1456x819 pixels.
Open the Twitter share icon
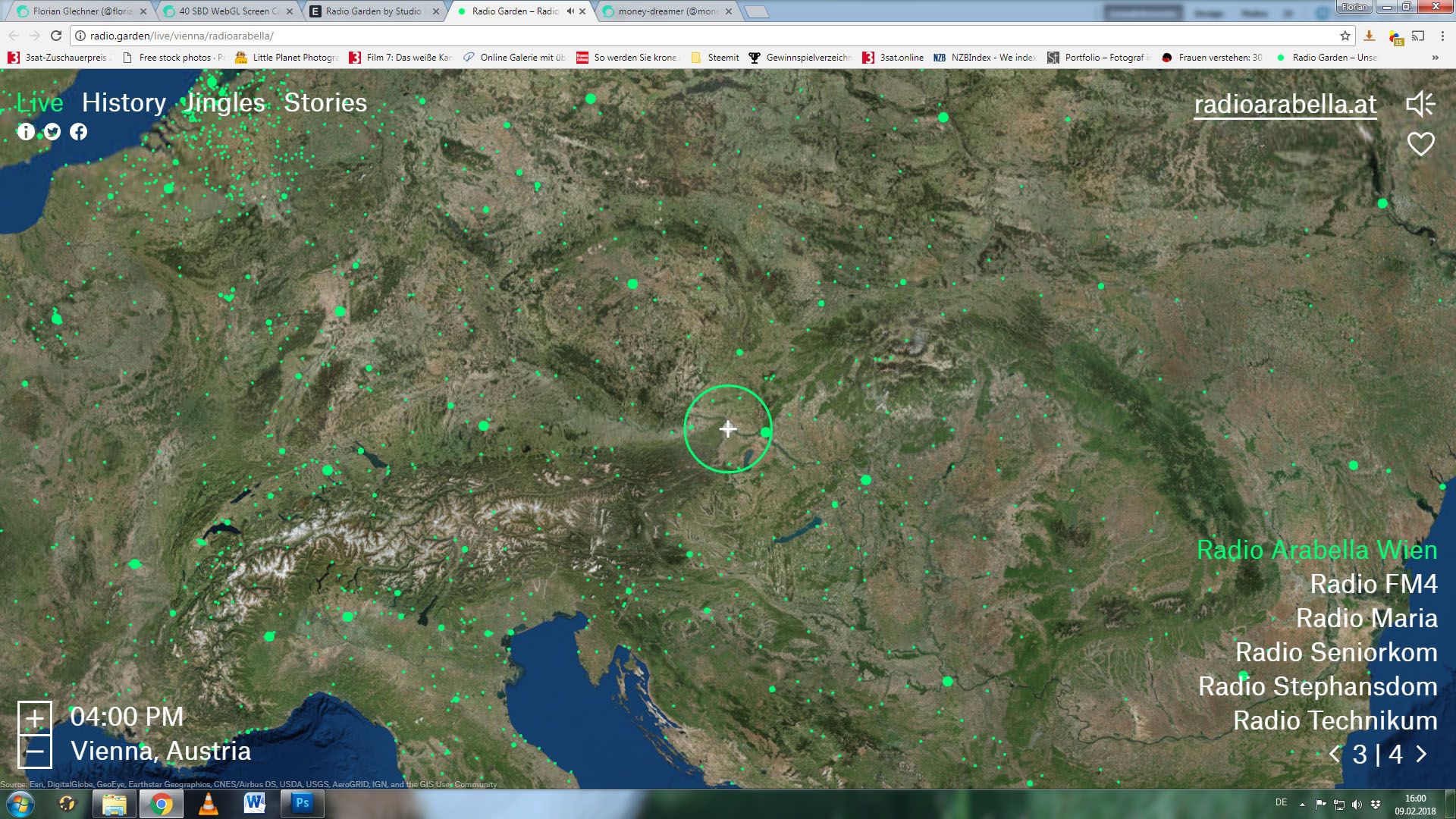coord(52,132)
